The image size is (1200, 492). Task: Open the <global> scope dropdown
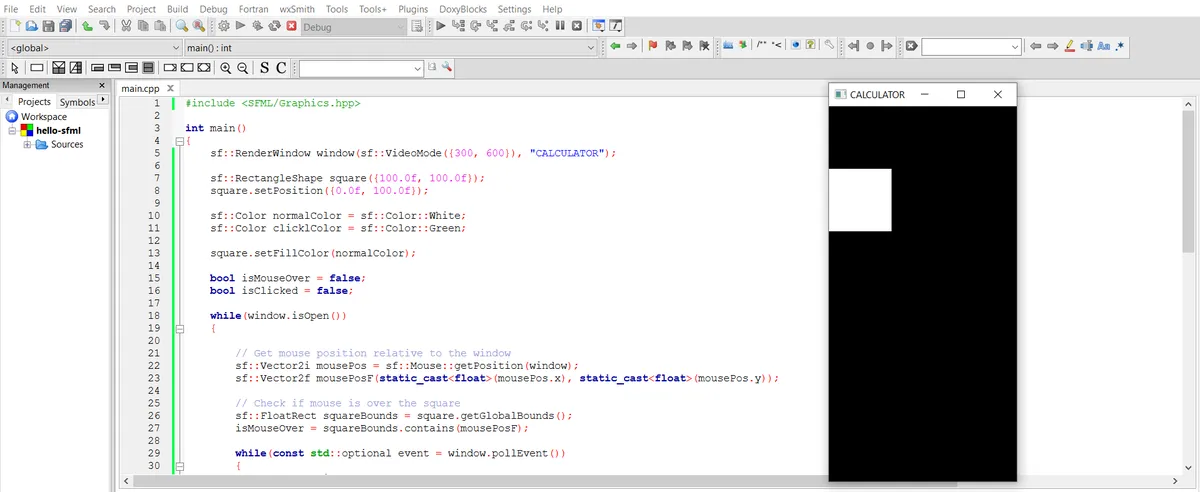[x=95, y=47]
